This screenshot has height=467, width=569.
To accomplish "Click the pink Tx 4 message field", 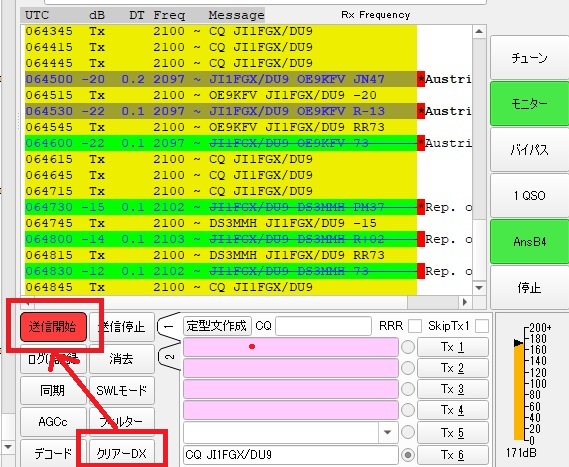I will tap(291, 410).
